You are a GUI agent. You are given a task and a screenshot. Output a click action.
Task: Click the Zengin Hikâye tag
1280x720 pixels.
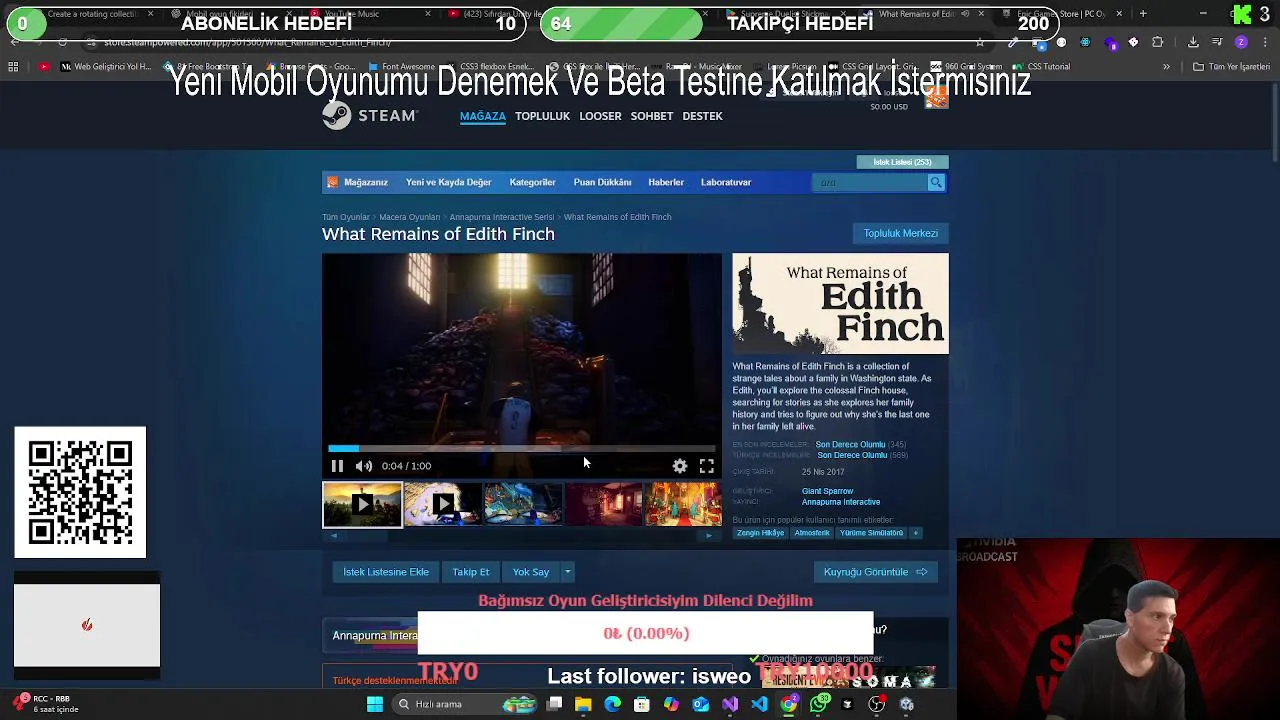pos(761,533)
